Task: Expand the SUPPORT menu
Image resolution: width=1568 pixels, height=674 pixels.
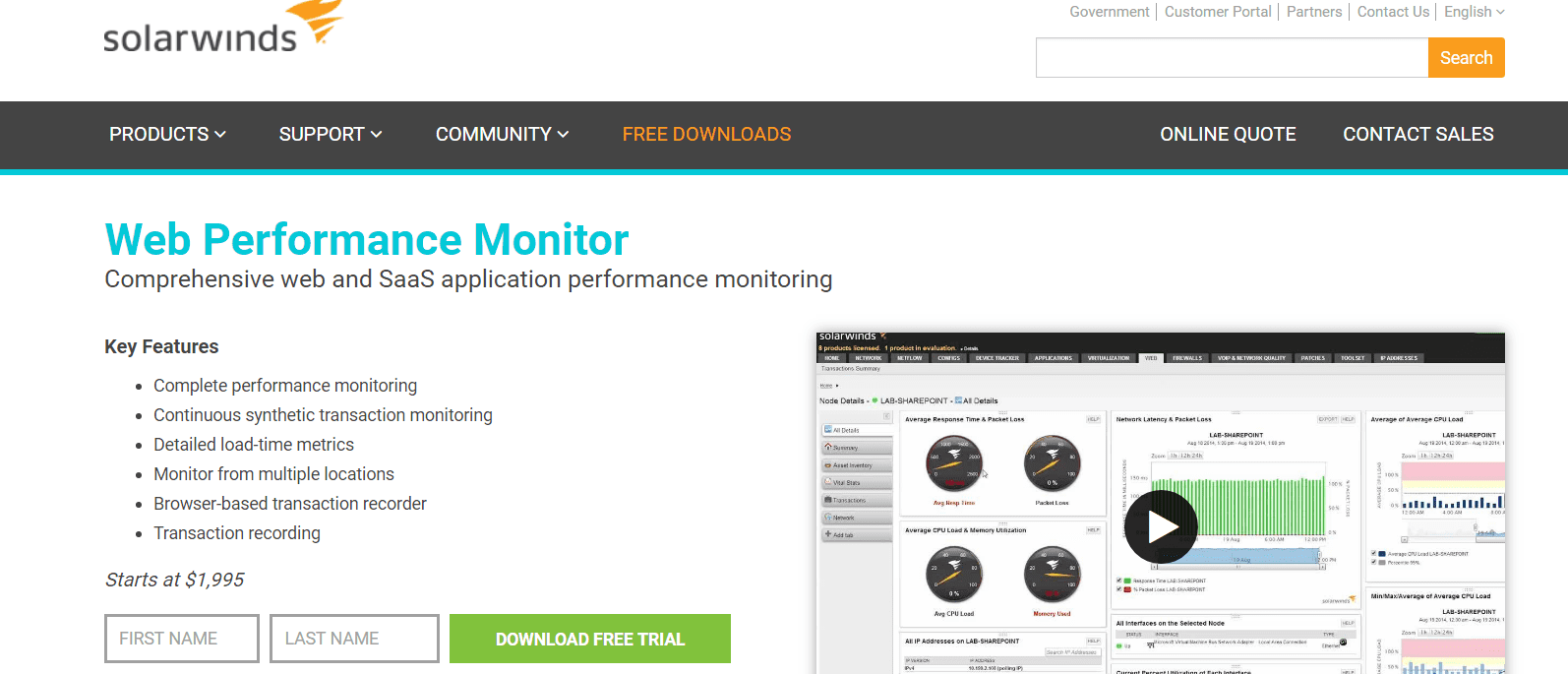Action: (x=331, y=134)
